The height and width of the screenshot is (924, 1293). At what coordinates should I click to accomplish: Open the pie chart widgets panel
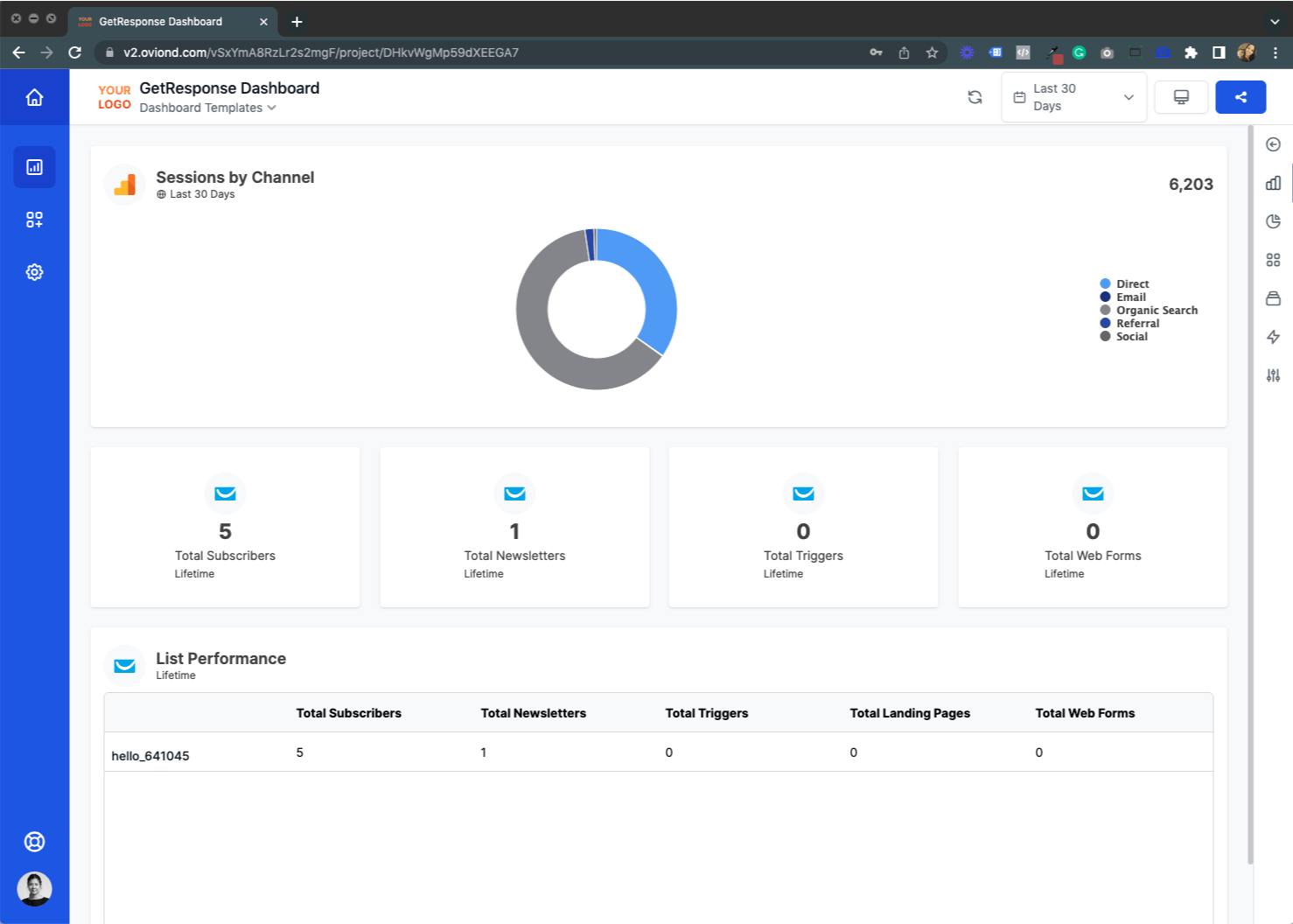coord(1273,220)
